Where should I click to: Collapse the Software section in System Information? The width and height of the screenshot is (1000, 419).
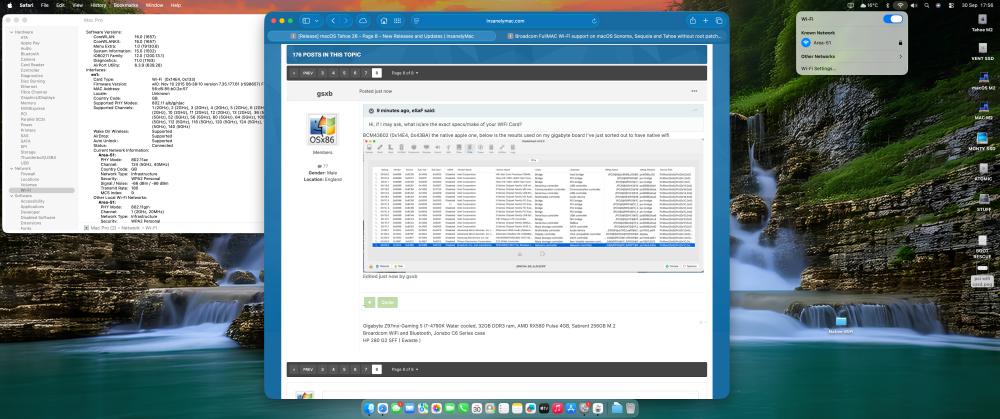pyautogui.click(x=10, y=196)
